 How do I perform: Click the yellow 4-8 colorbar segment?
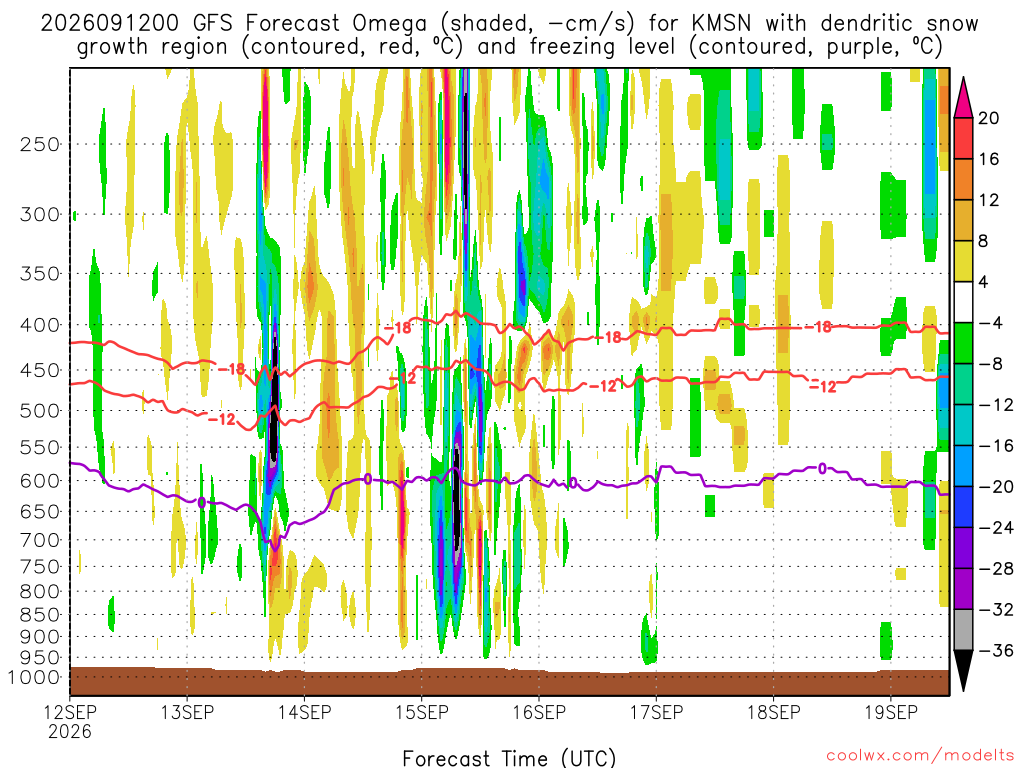click(963, 261)
